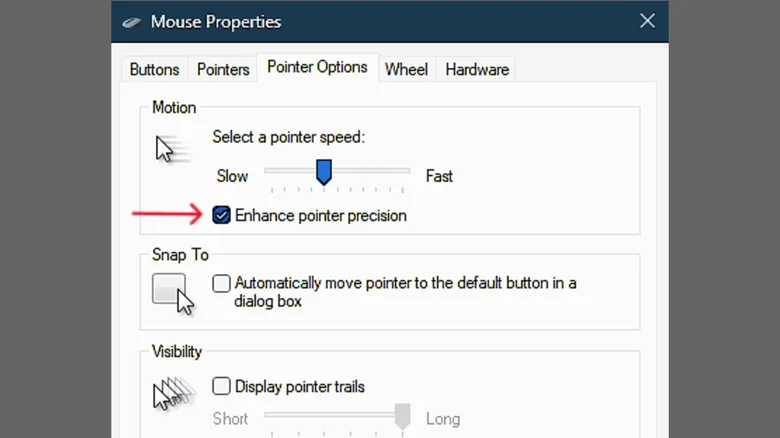Screen dimensions: 780x438
Task: Click the blue pointer speed slider thumb
Action: click(x=324, y=172)
